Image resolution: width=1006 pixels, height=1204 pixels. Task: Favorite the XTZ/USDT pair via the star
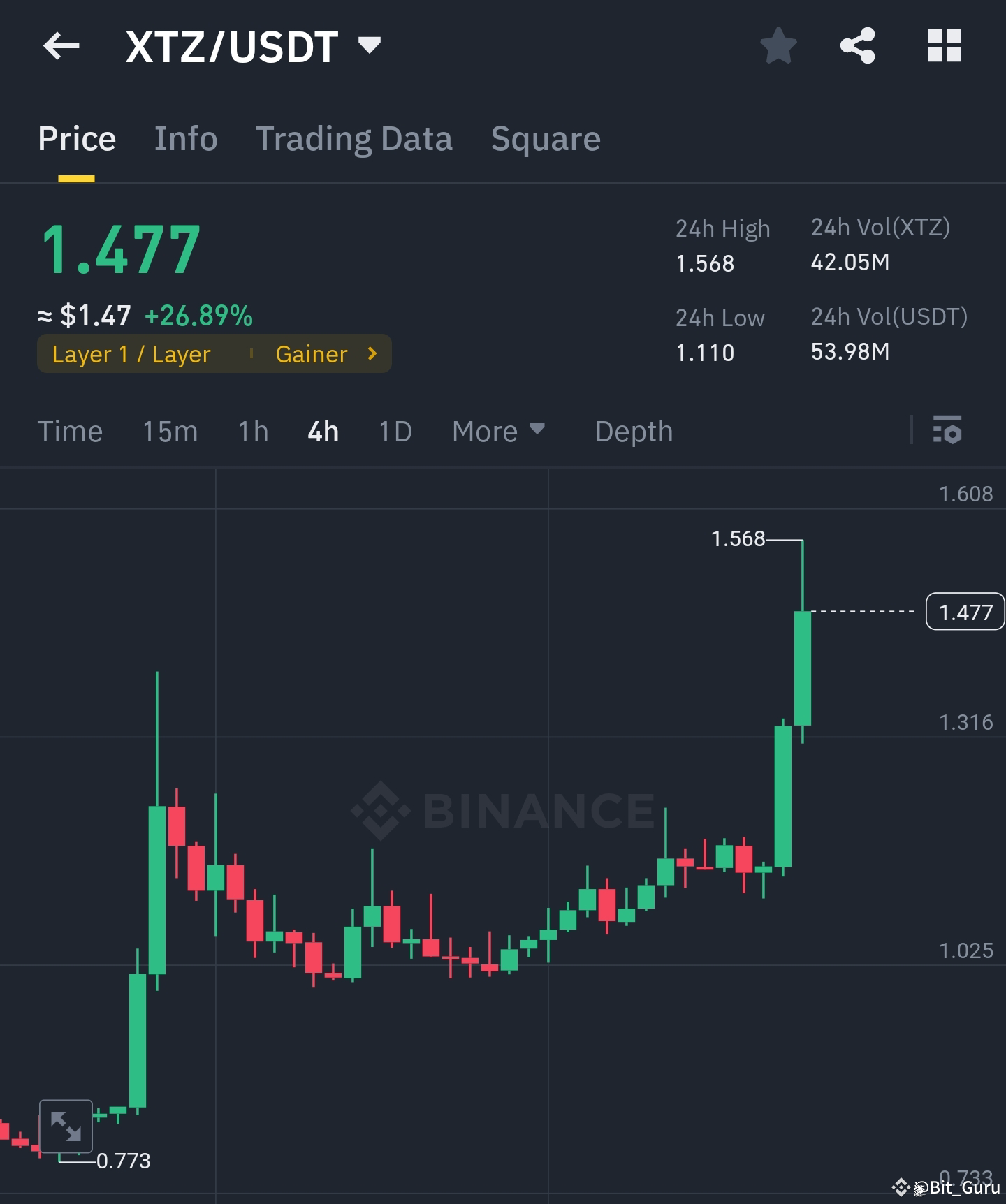778,46
